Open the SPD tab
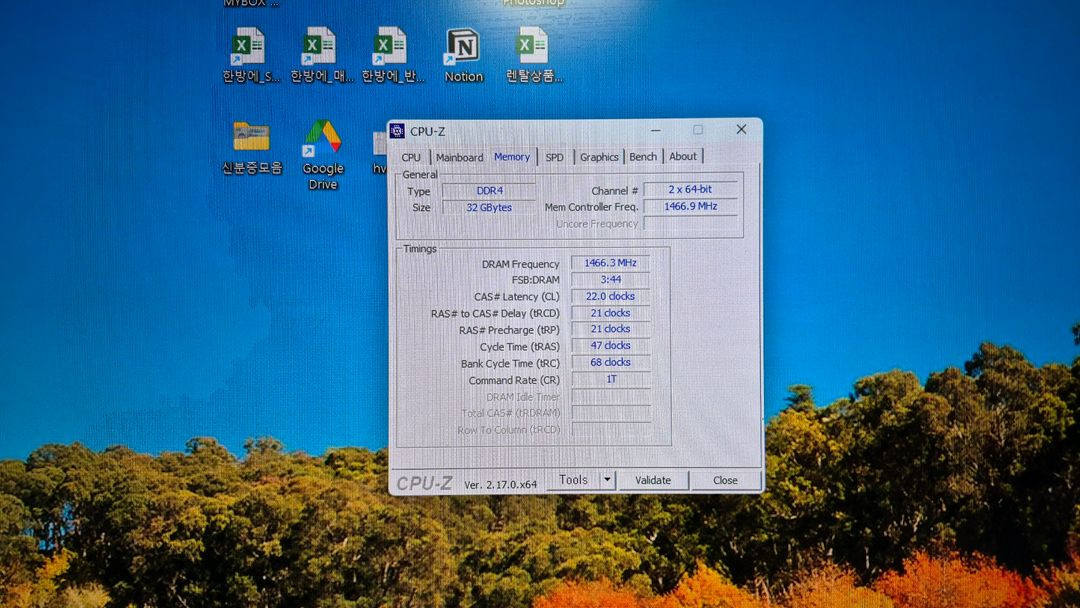The width and height of the screenshot is (1080, 608). (x=554, y=157)
